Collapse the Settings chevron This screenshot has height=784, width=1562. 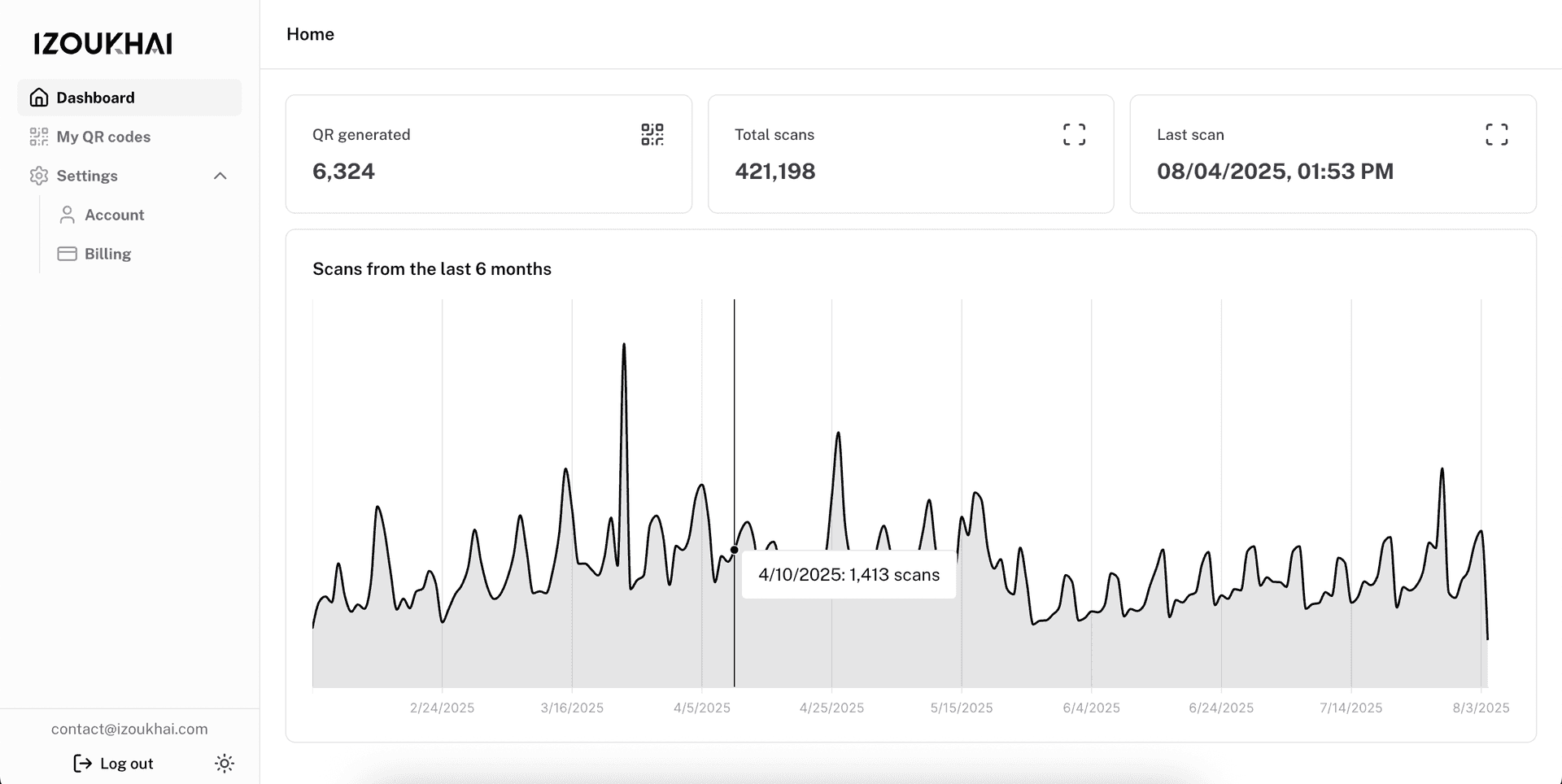pyautogui.click(x=220, y=176)
